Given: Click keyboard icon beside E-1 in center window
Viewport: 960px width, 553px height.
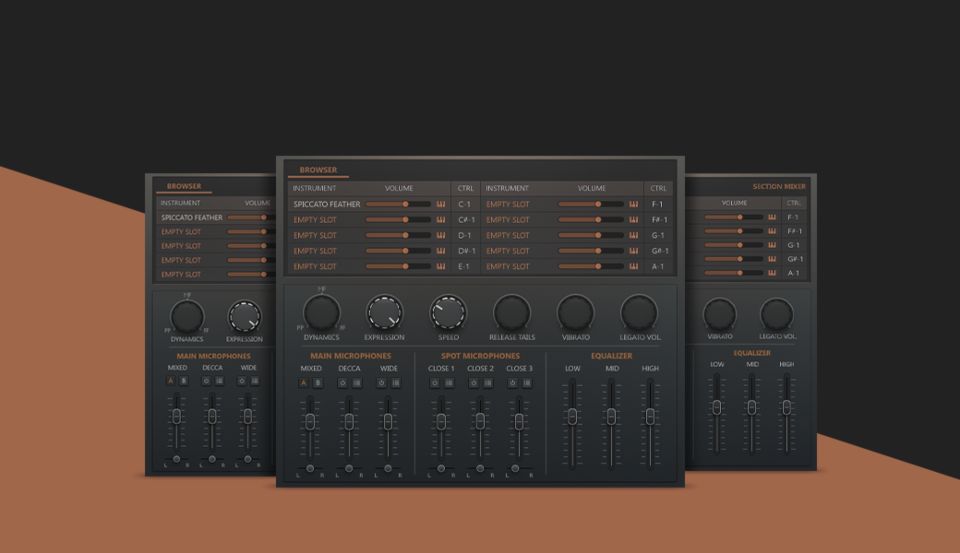Looking at the screenshot, I should coord(441,266).
